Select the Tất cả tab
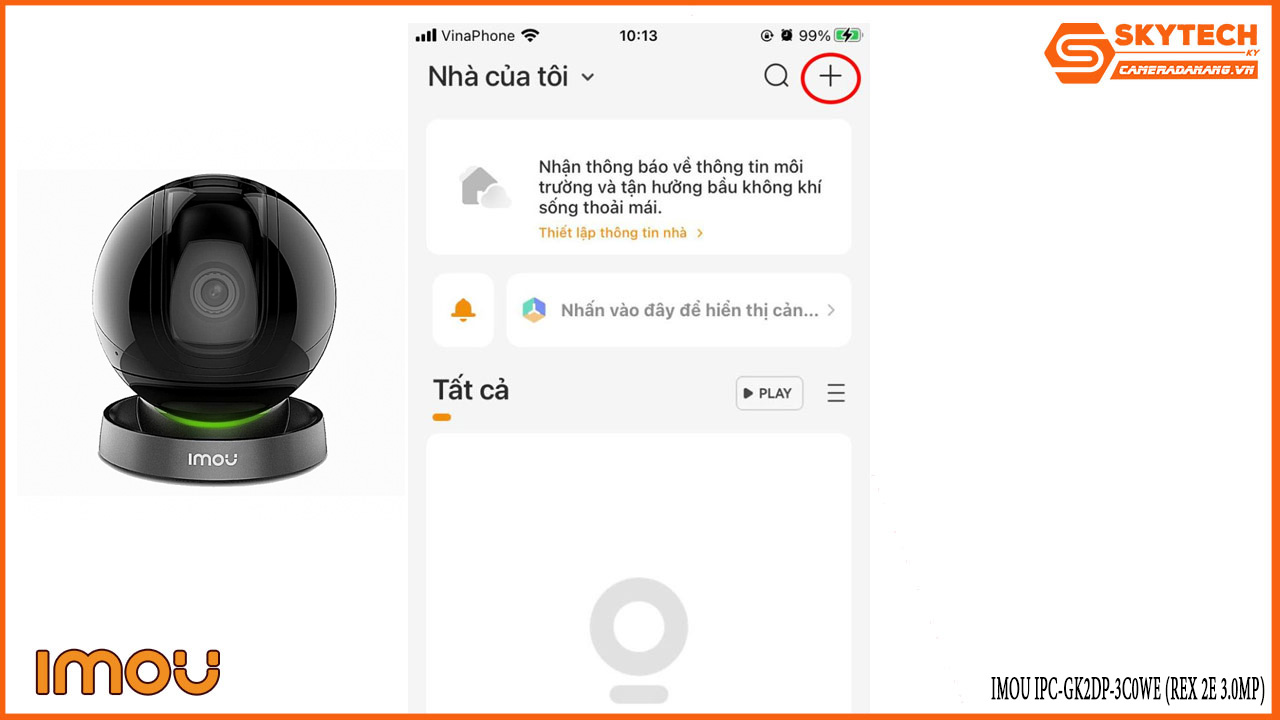Screen dimensions: 1280x720 point(471,390)
